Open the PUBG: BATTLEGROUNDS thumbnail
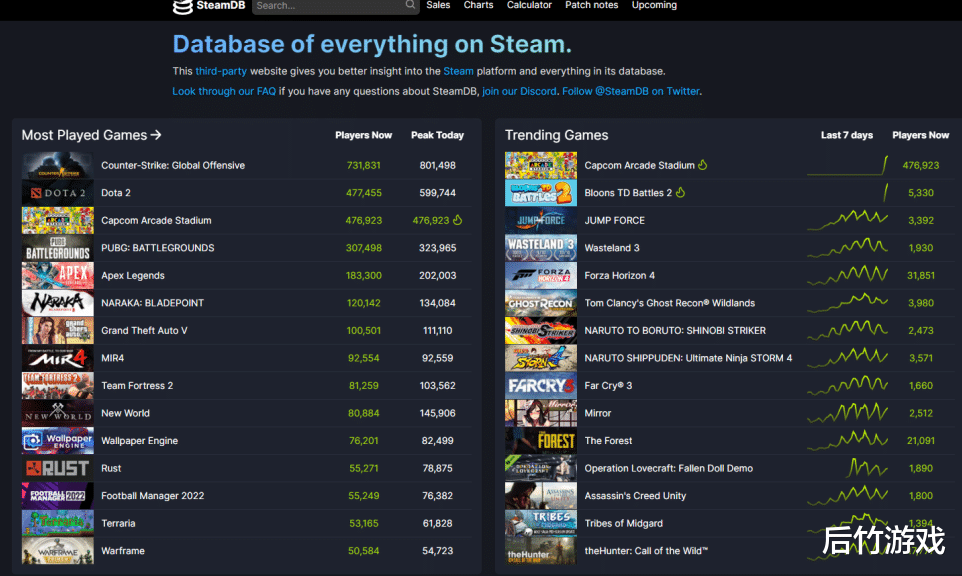Viewport: 962px width, 576px height. [x=58, y=248]
